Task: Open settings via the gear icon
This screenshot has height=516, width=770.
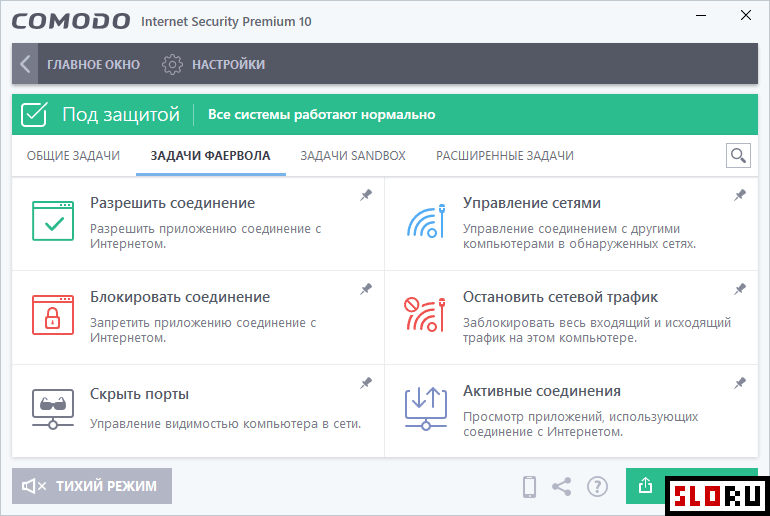Action: pos(172,64)
